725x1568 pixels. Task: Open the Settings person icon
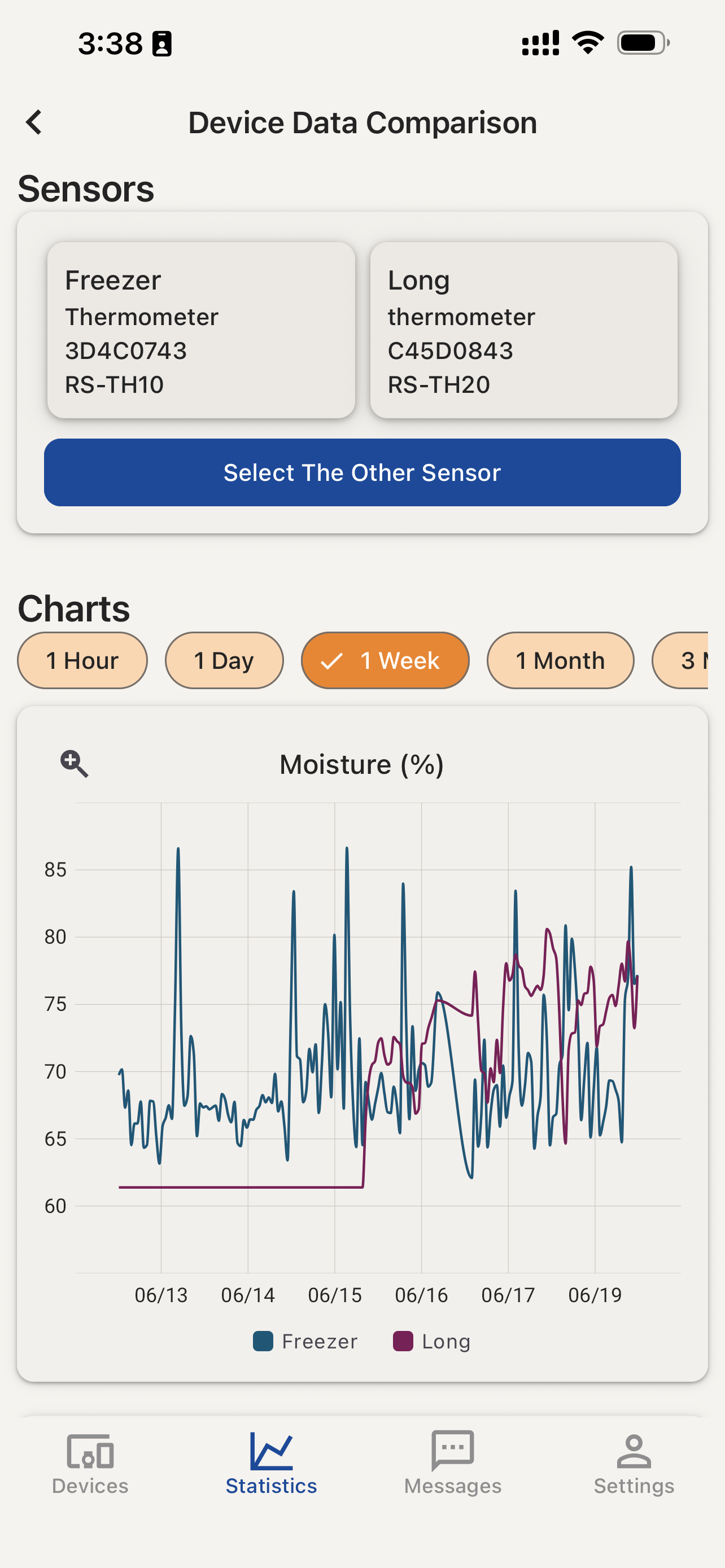634,1451
